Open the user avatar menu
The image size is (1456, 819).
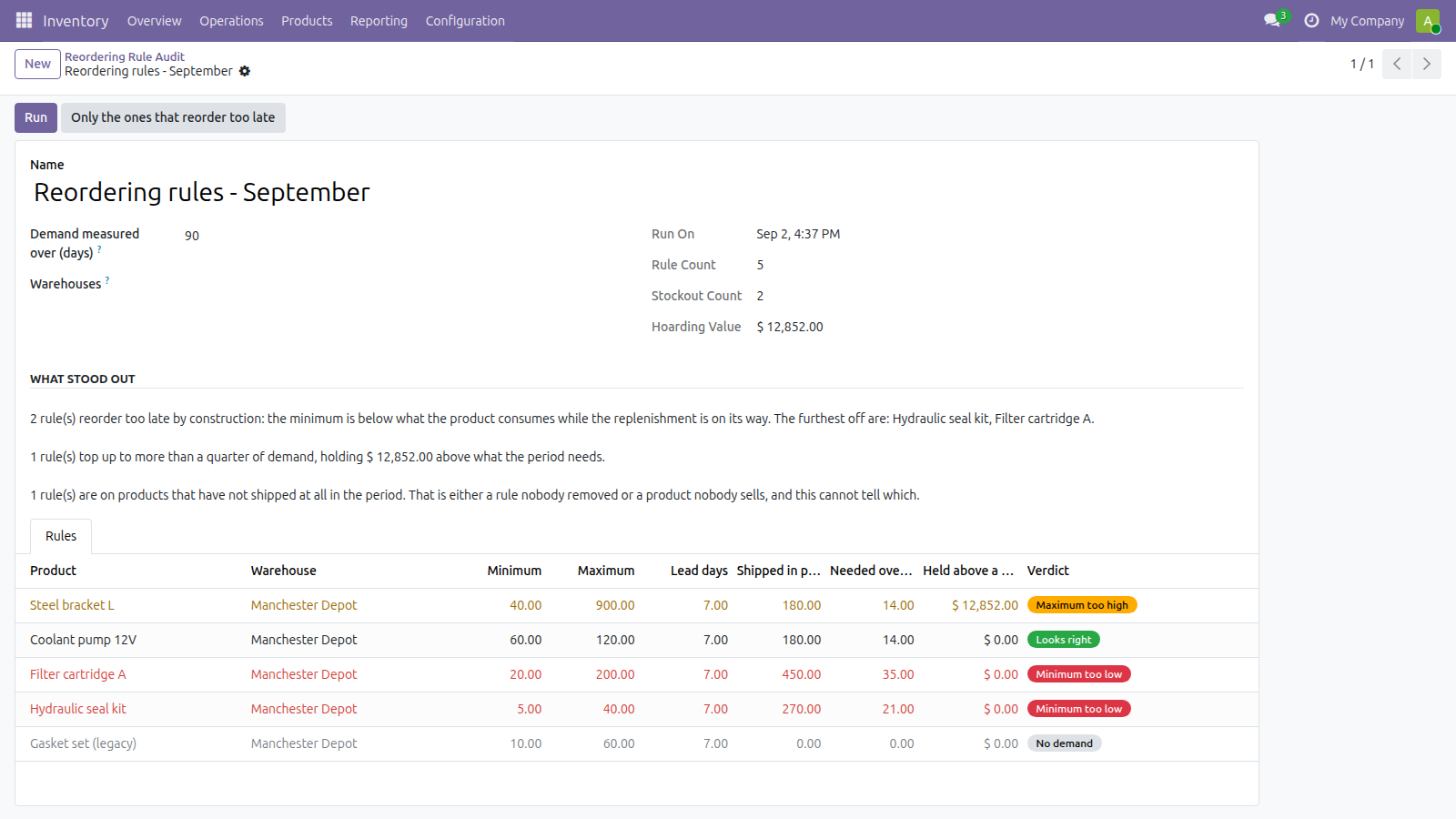[x=1428, y=20]
